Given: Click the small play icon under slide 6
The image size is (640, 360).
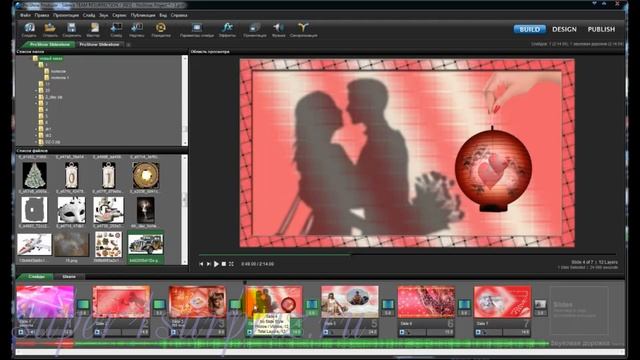Looking at the screenshot, I should (x=402, y=332).
